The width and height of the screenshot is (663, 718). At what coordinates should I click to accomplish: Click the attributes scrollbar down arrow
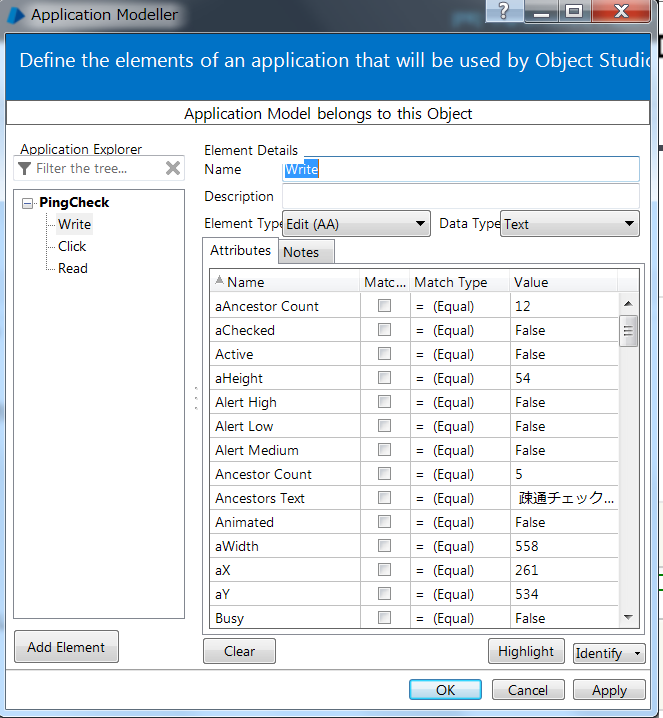[629, 617]
